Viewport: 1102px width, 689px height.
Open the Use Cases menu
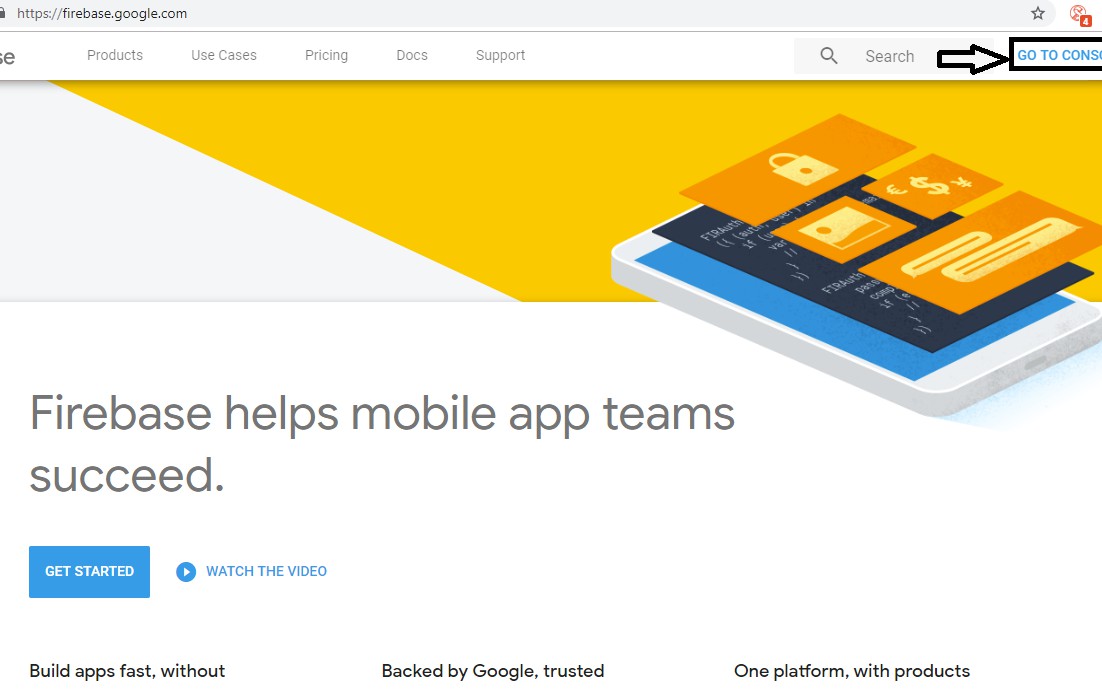pos(223,55)
